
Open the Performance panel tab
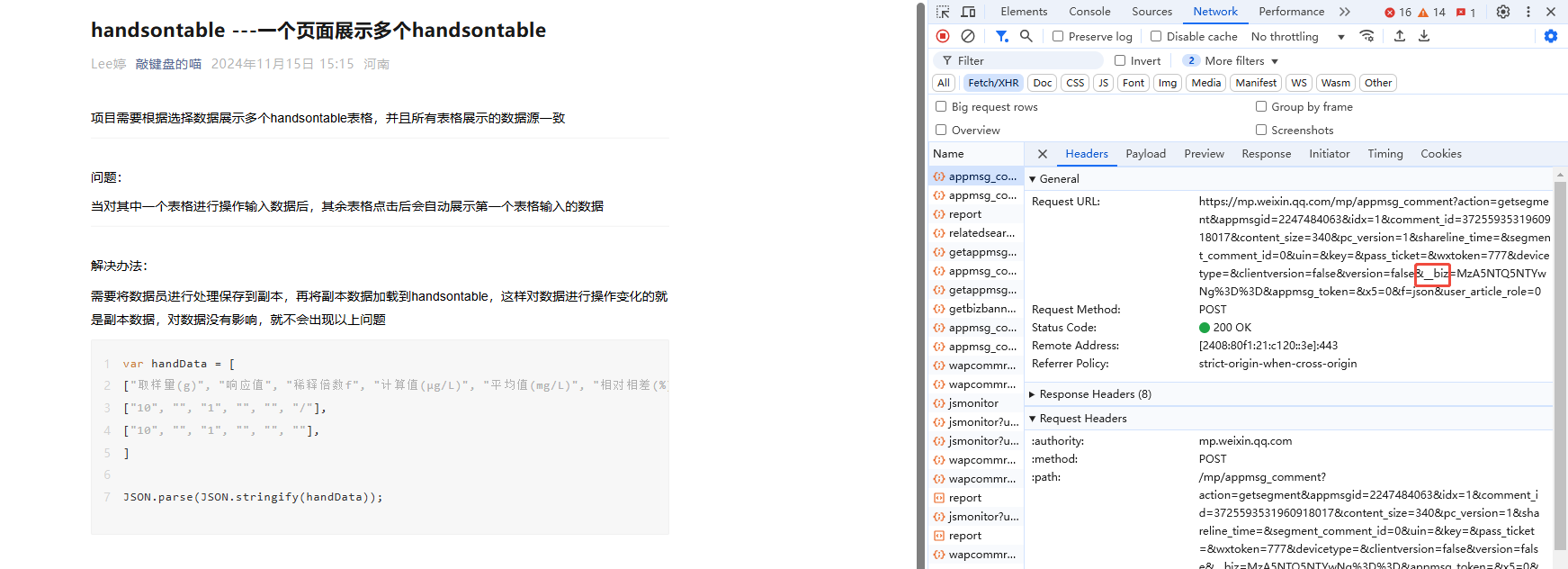coord(1291,12)
